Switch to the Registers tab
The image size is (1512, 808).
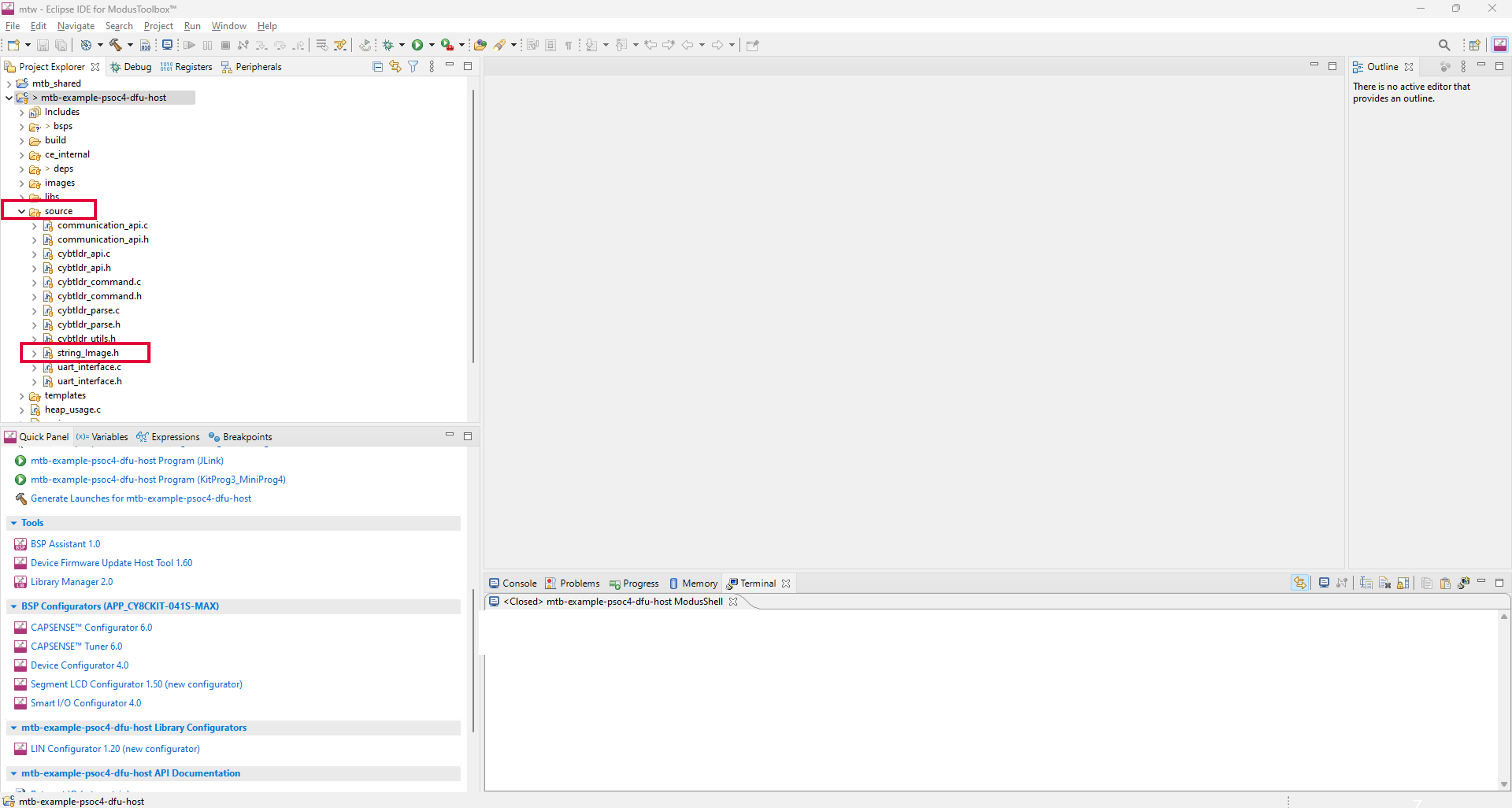[187, 67]
